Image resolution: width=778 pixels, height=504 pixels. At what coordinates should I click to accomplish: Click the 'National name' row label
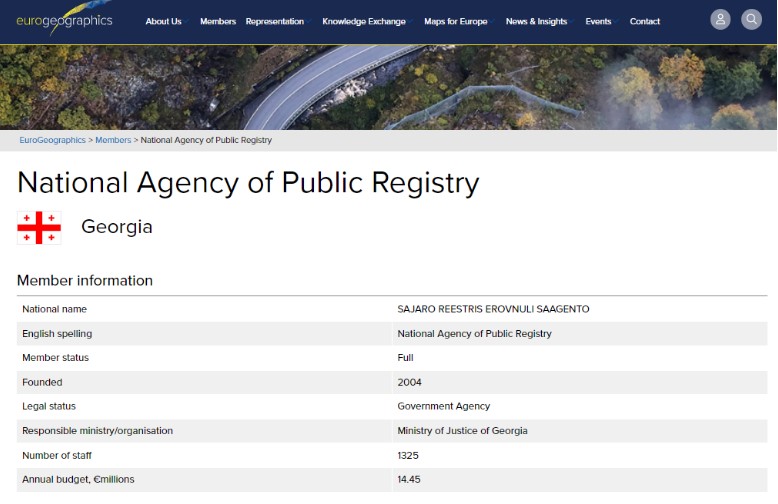point(55,309)
